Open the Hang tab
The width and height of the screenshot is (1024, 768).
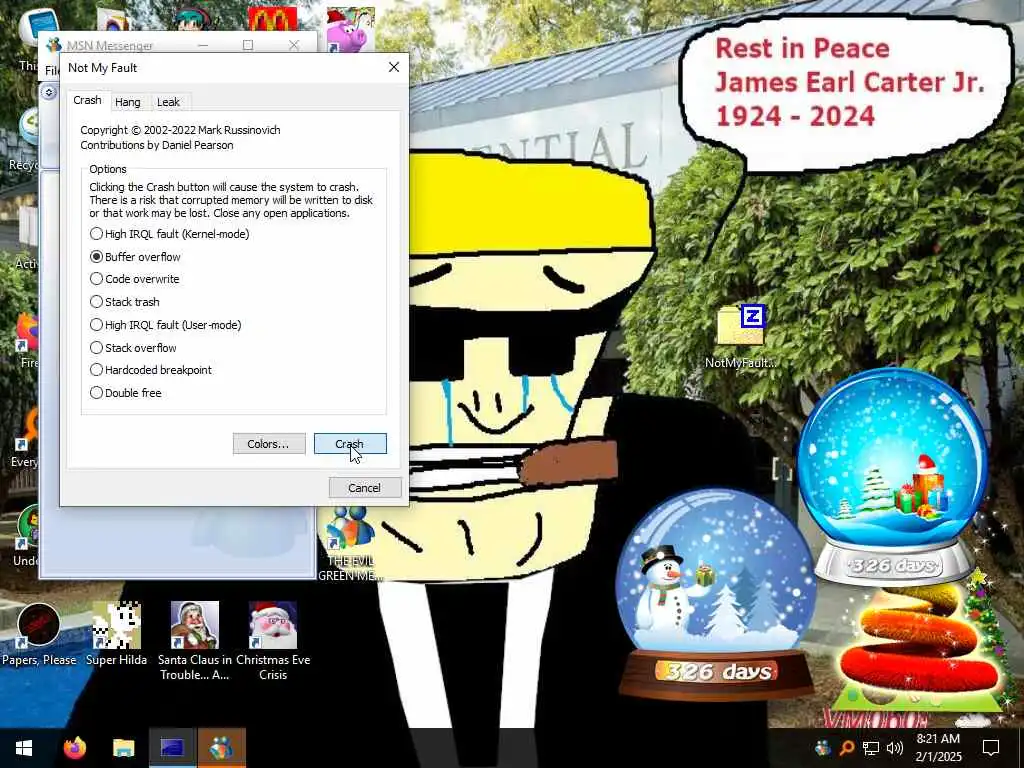(x=127, y=102)
